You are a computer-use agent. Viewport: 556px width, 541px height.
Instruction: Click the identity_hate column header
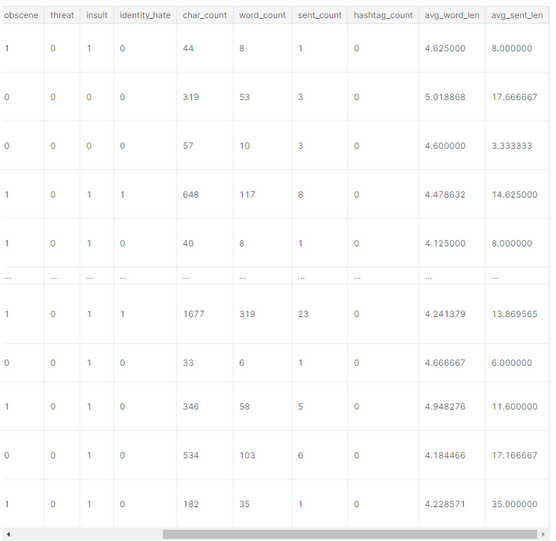[145, 15]
